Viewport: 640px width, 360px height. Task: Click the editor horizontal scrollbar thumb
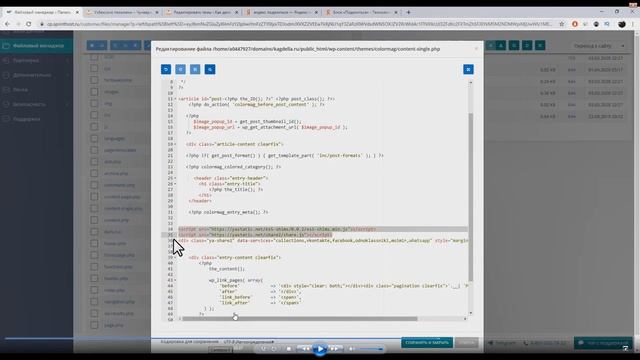[x=300, y=319]
